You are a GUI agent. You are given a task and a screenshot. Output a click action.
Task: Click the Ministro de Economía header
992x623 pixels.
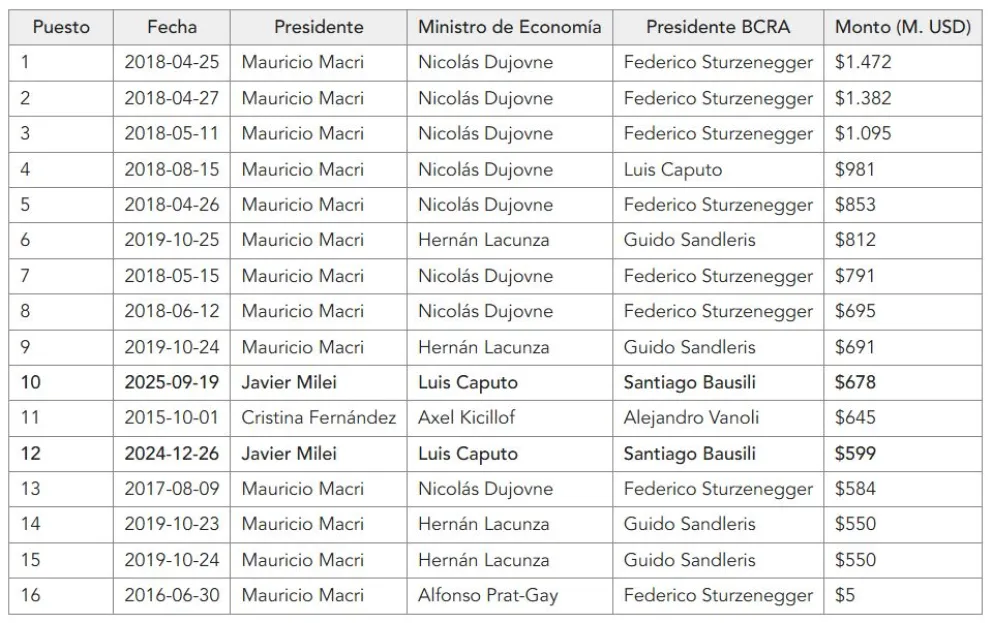click(510, 27)
